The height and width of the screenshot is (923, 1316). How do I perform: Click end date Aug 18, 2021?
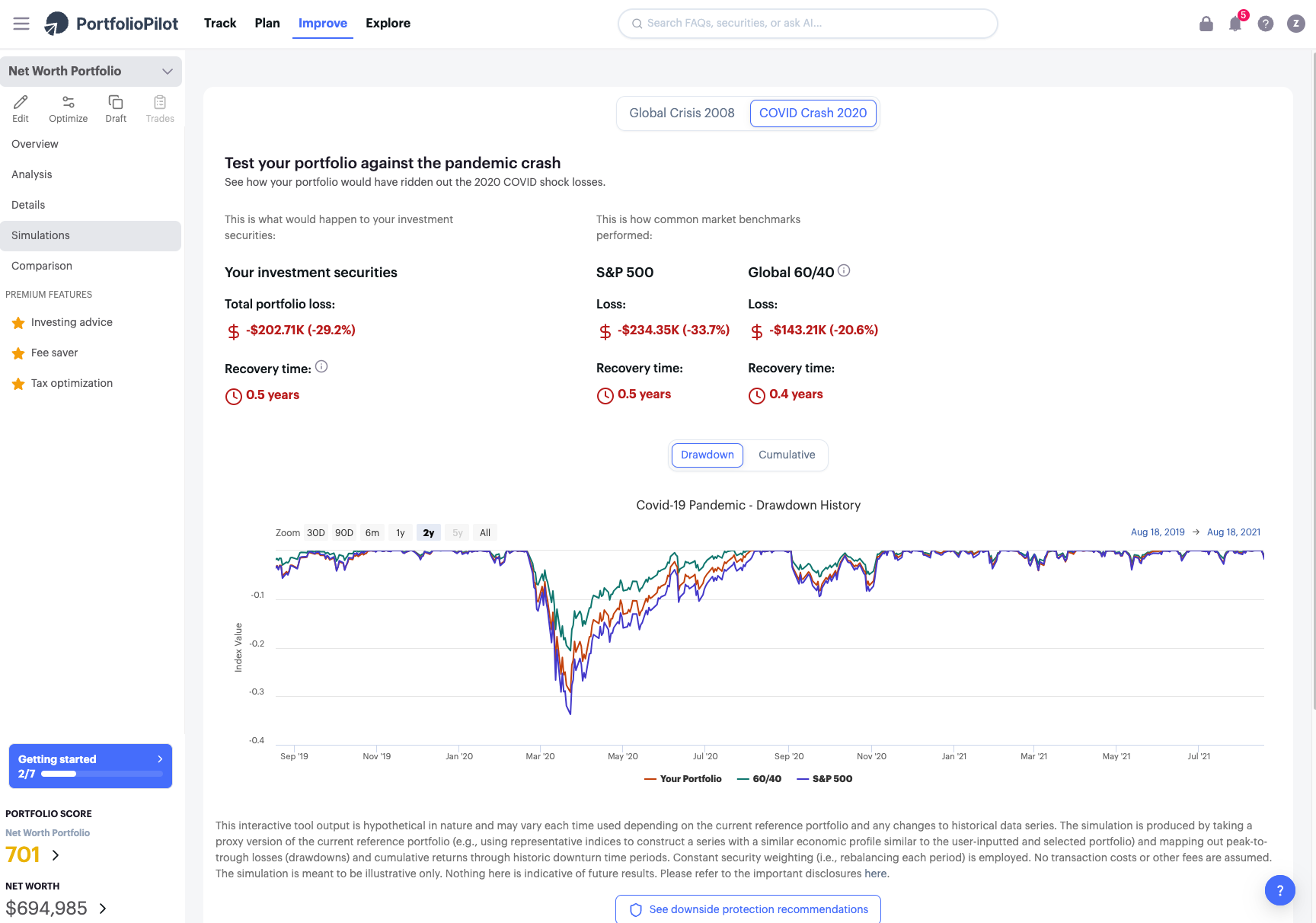(1234, 532)
